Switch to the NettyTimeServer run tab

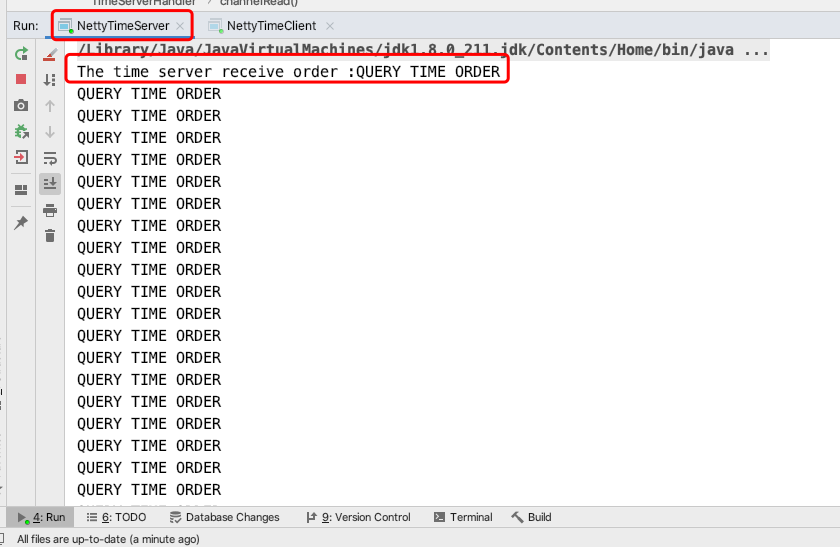(123, 26)
